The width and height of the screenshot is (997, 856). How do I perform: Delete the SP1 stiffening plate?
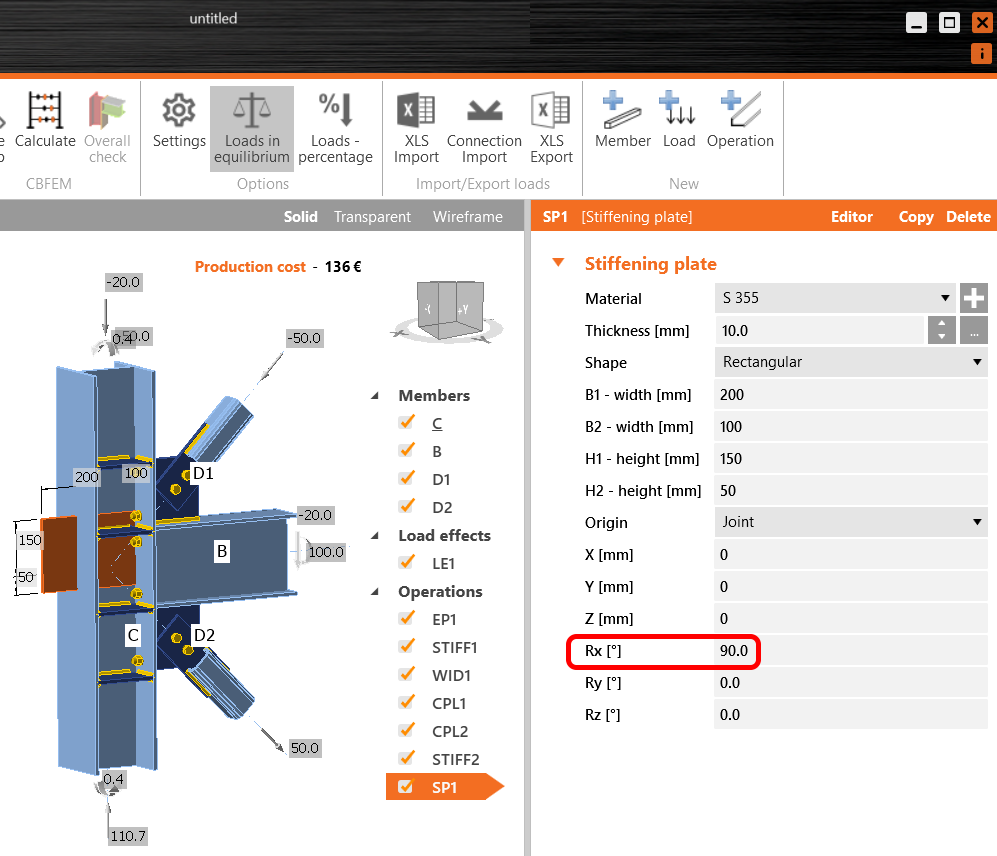[x=968, y=216]
